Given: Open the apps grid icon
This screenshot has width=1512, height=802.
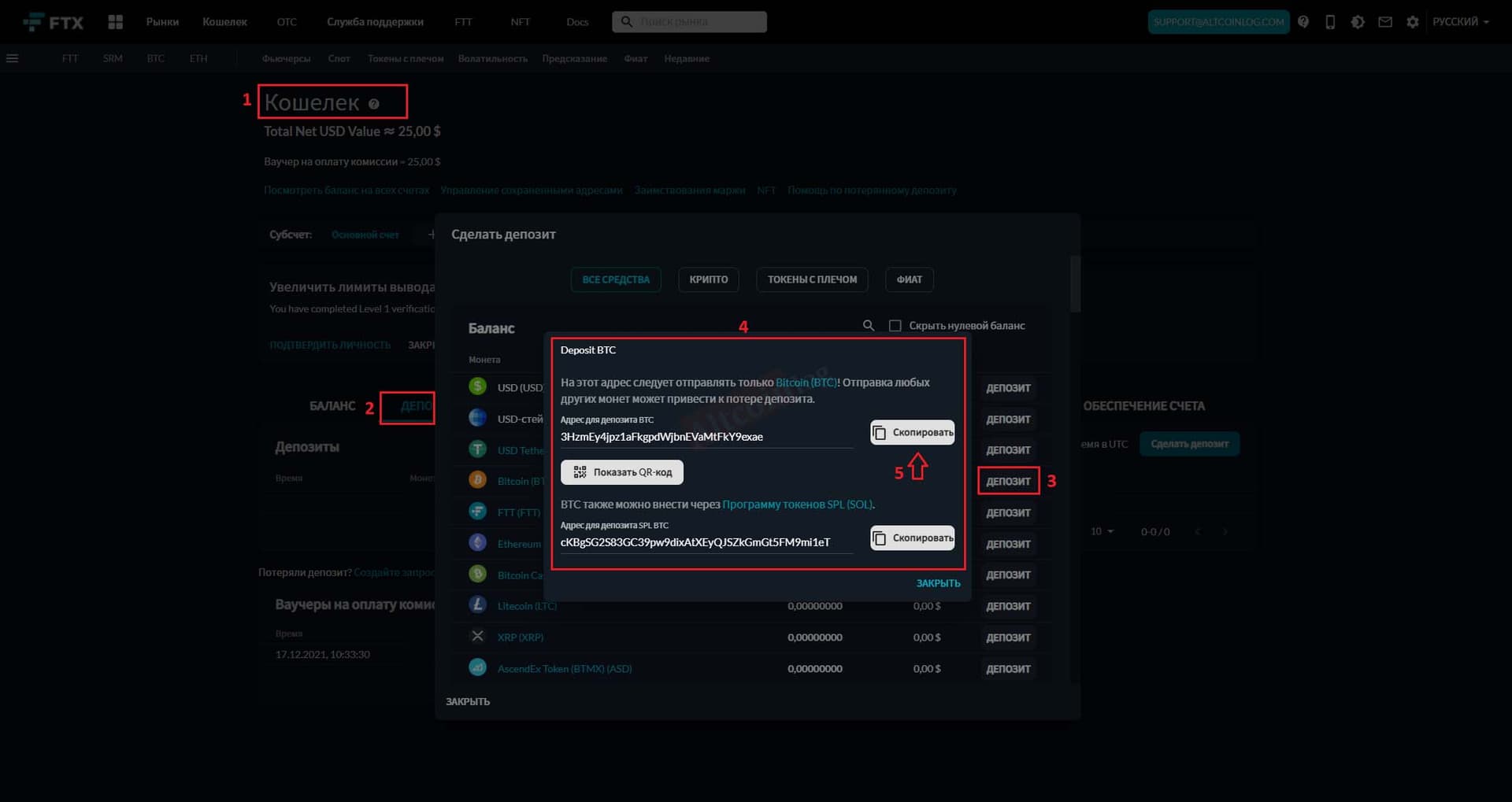Looking at the screenshot, I should (115, 22).
